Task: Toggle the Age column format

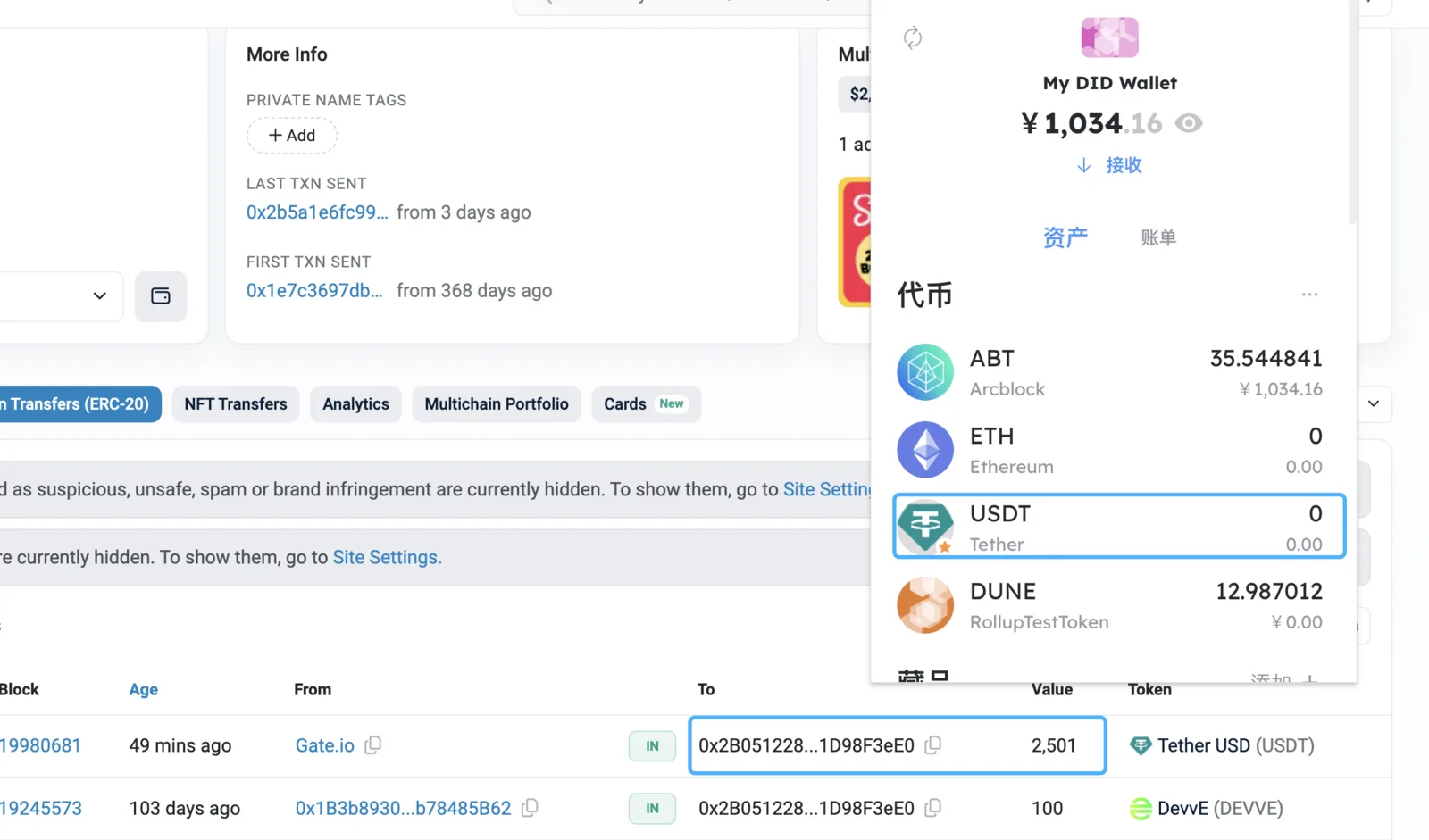Action: [x=143, y=690]
